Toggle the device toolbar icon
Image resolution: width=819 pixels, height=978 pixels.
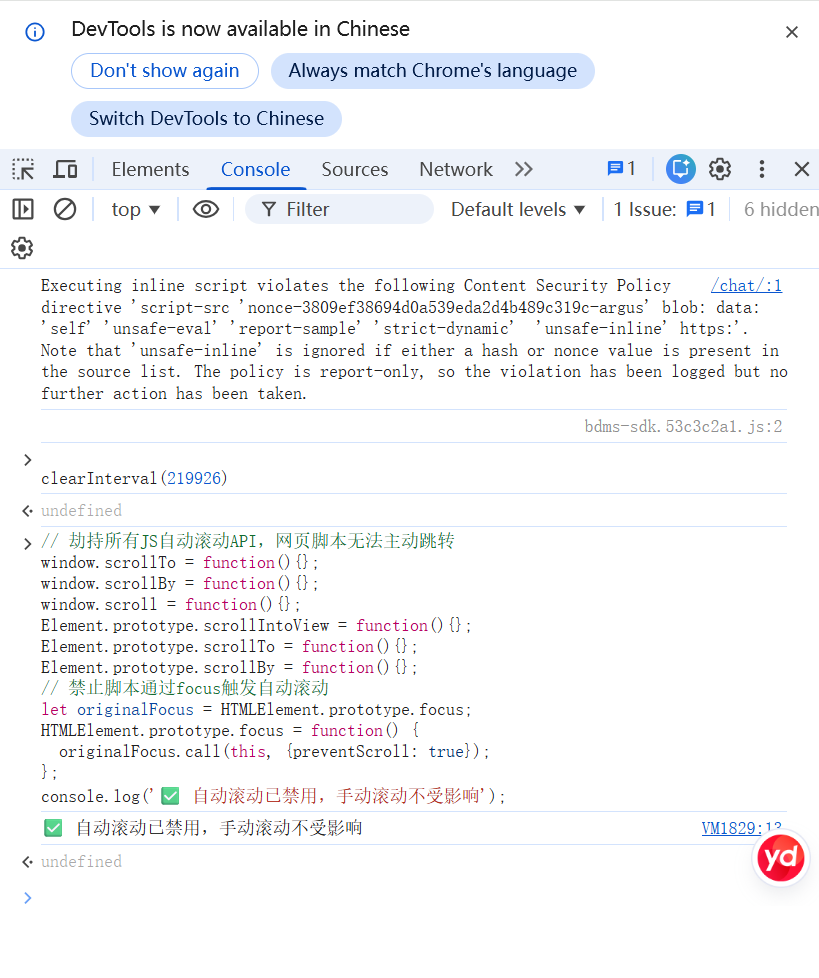point(65,169)
